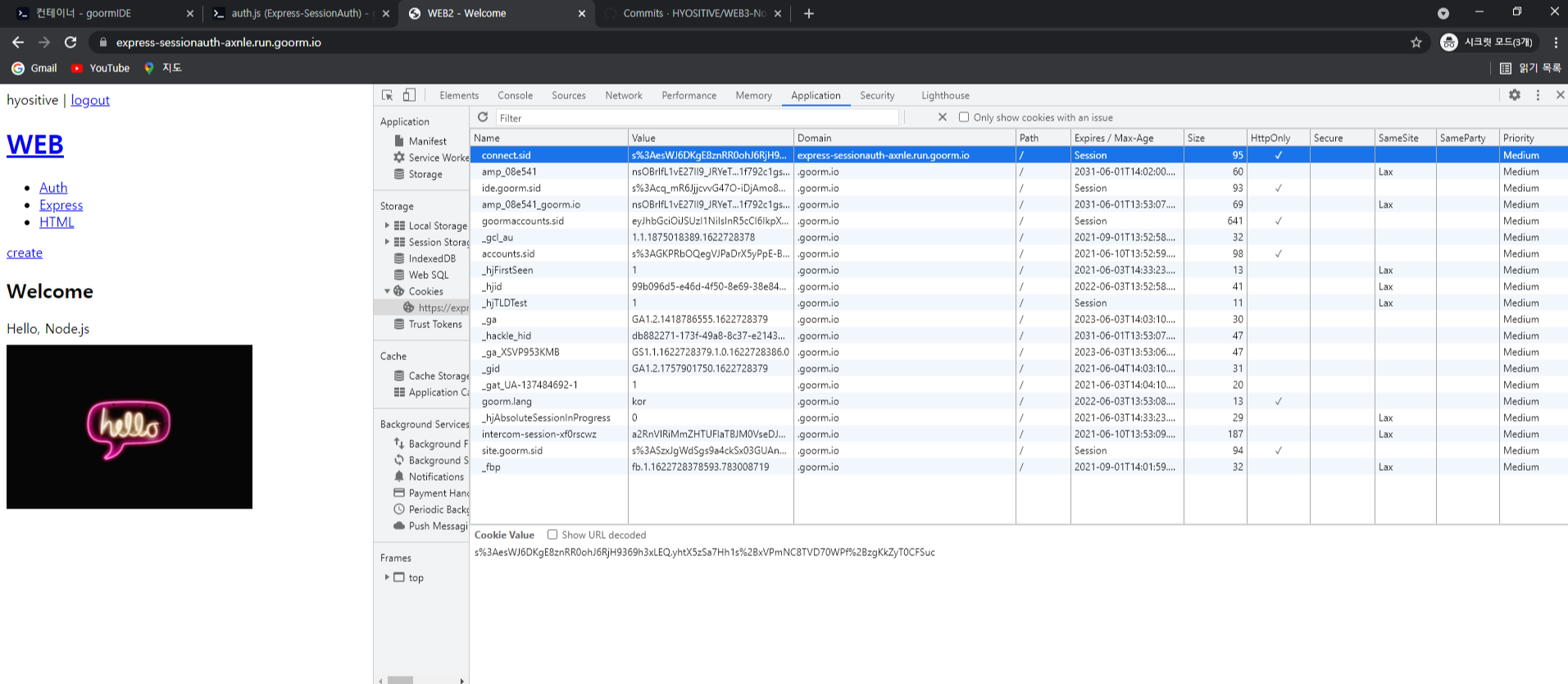Bookmark this page with star icon
Viewport: 1568px width, 684px height.
point(1416,43)
